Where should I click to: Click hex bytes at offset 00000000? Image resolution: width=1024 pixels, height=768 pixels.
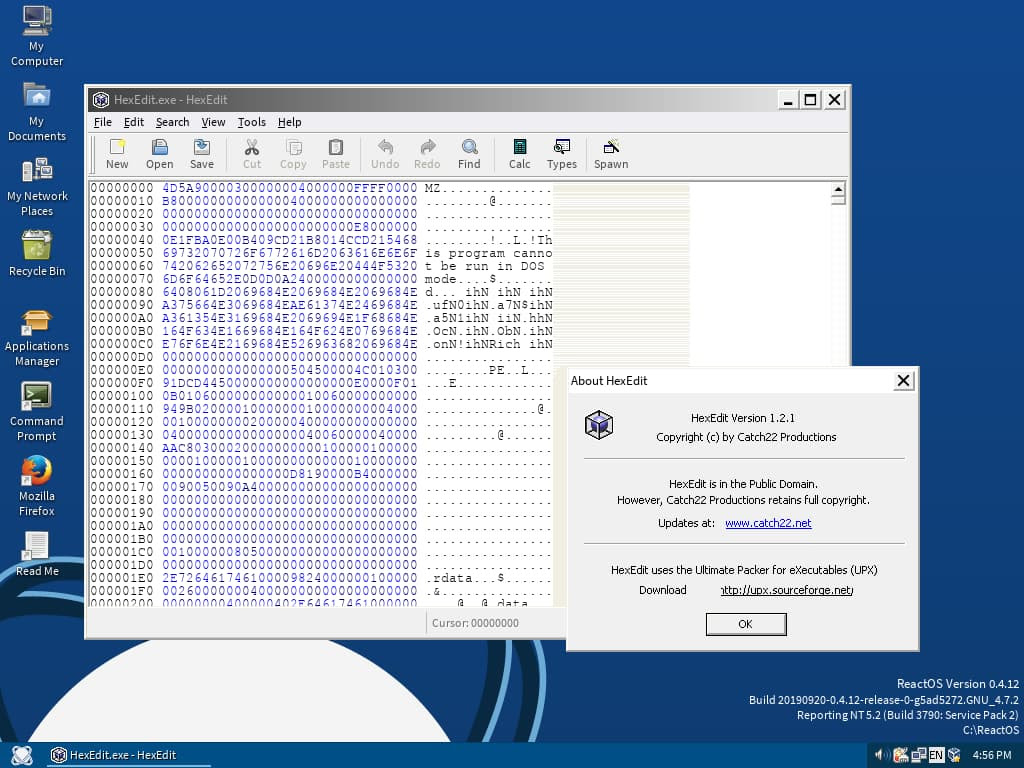tap(289, 188)
